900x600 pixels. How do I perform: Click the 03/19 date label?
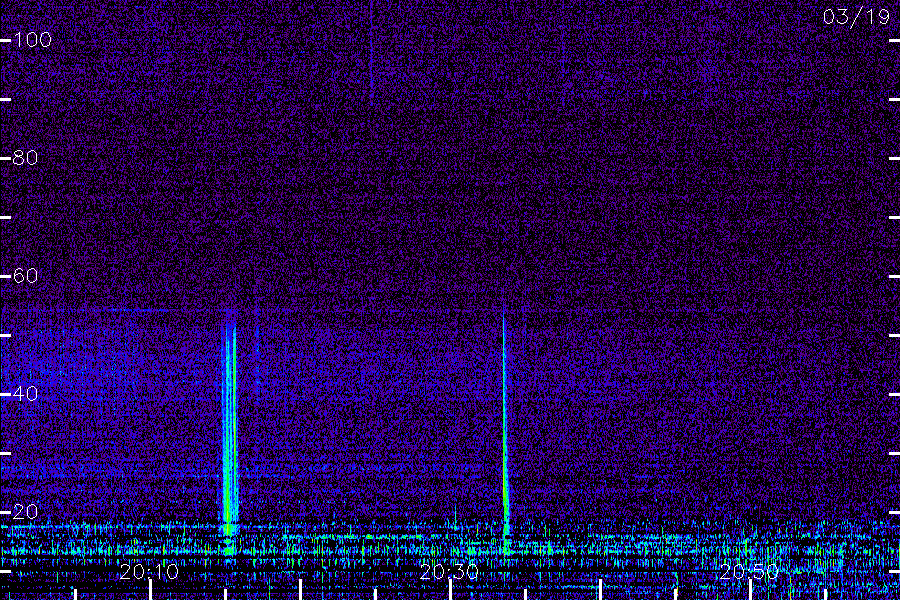click(x=856, y=17)
